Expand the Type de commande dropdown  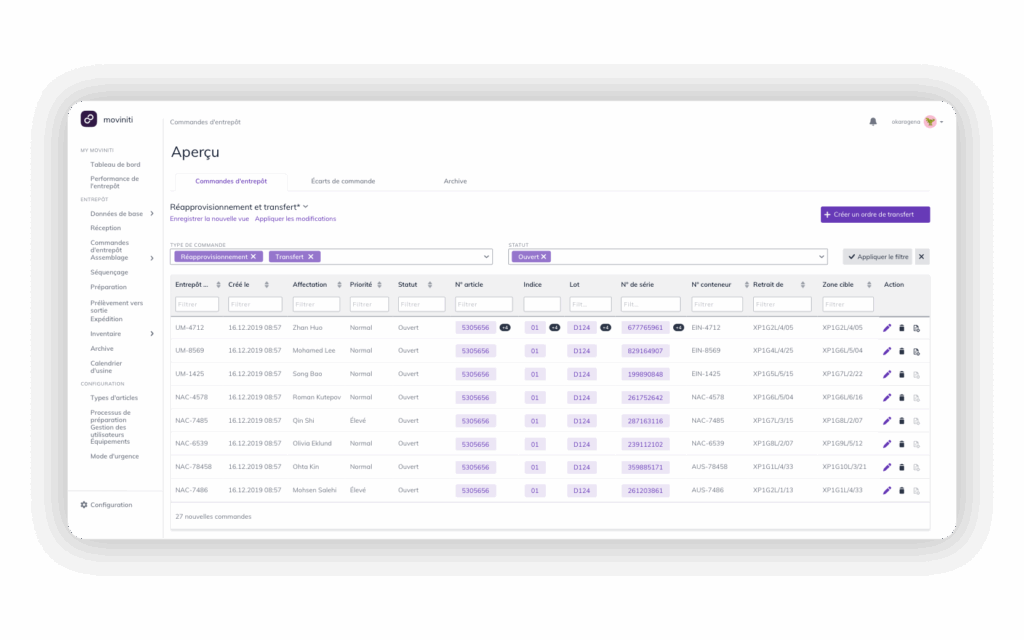[x=486, y=257]
